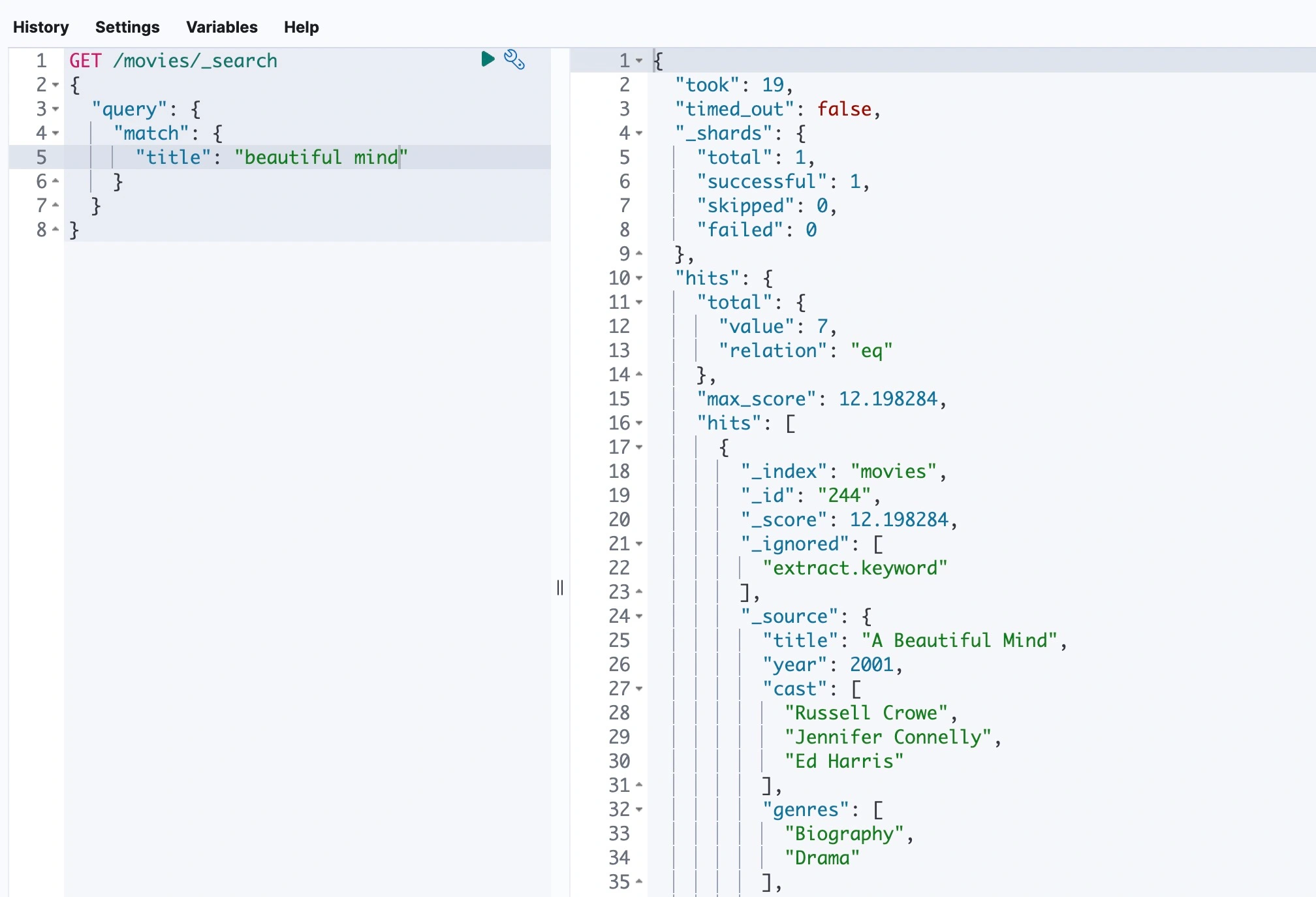Screen dimensions: 1316x897
Task: Collapse request body at editor line 2
Action: pos(55,85)
